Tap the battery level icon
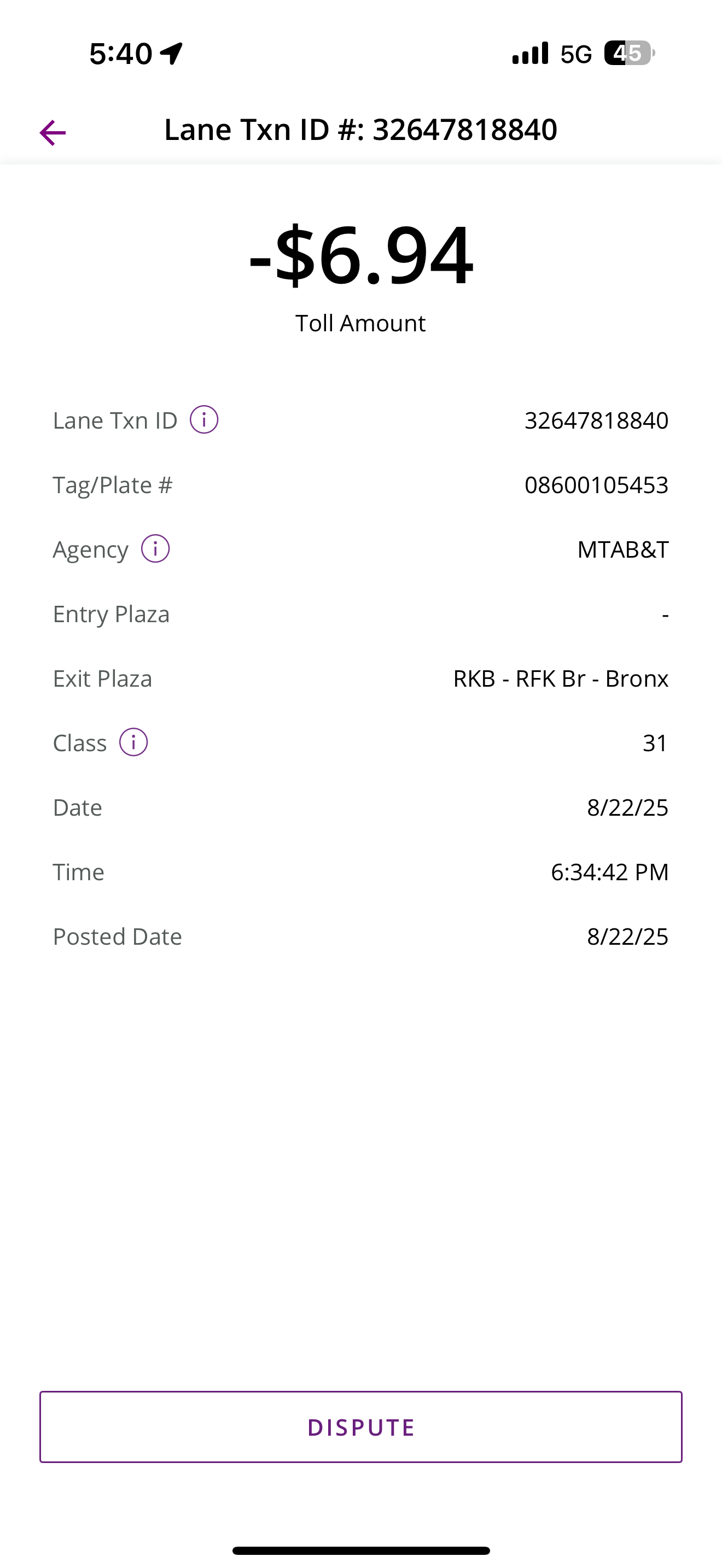The image size is (722, 1568). point(628,53)
